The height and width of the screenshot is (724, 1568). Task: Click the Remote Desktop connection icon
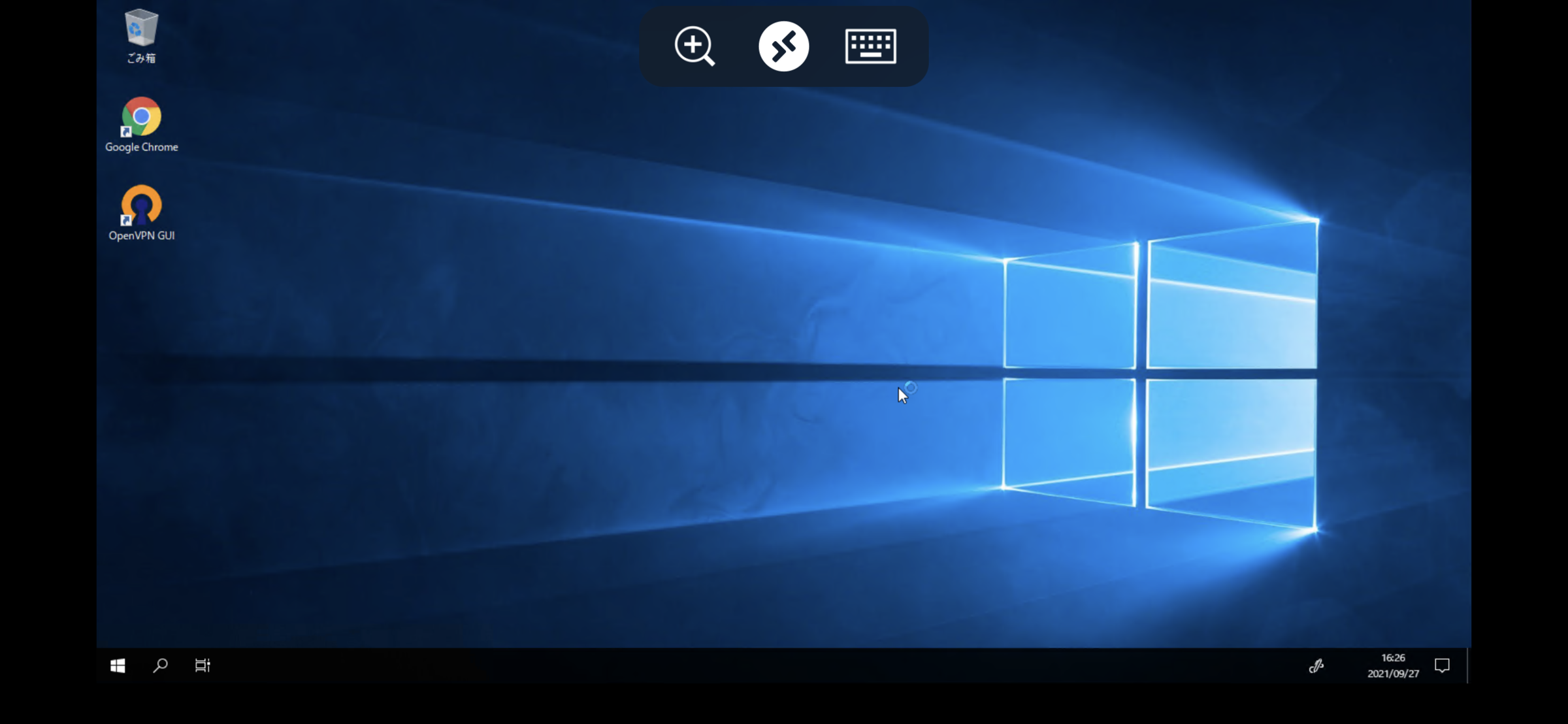pyautogui.click(x=783, y=46)
